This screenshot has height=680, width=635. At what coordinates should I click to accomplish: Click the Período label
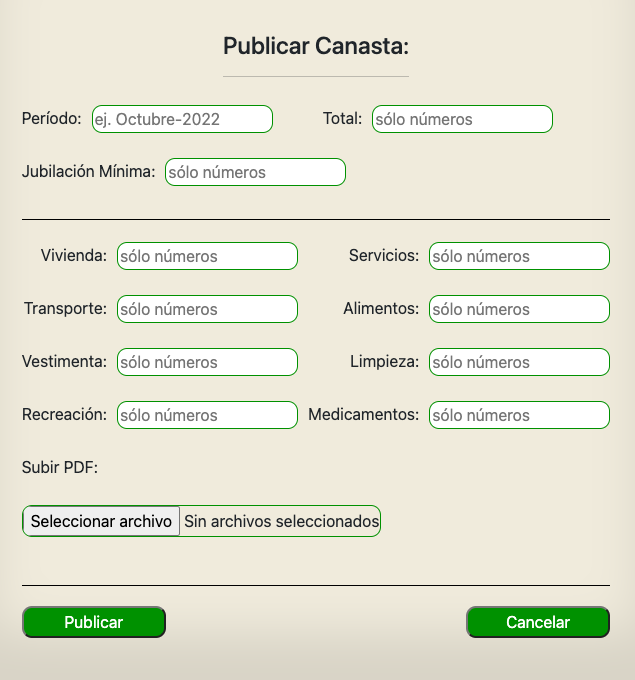[x=52, y=118]
